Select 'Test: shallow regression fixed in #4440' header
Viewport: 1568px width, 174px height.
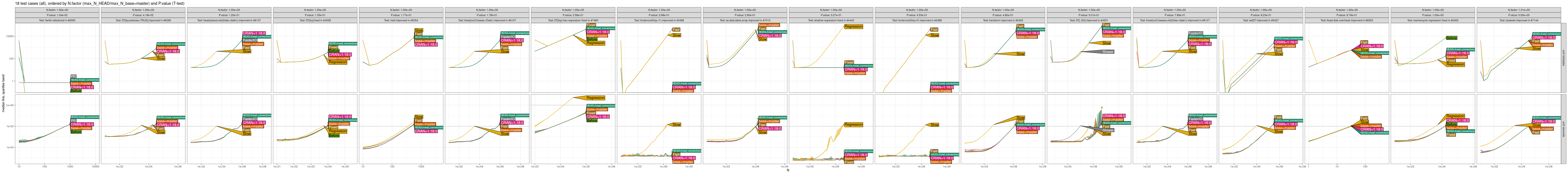point(831,20)
